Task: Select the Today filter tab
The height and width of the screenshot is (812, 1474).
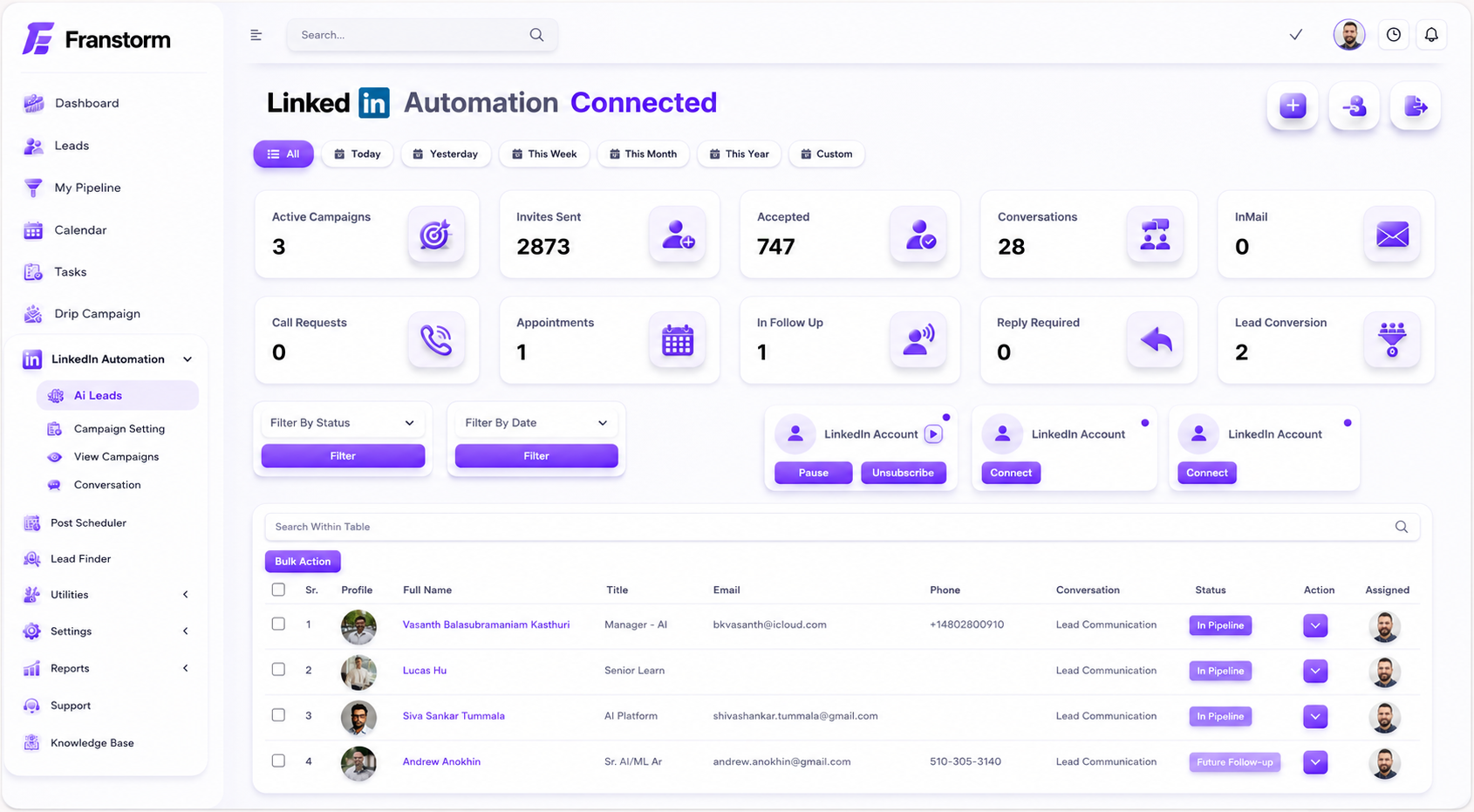Action: point(358,154)
